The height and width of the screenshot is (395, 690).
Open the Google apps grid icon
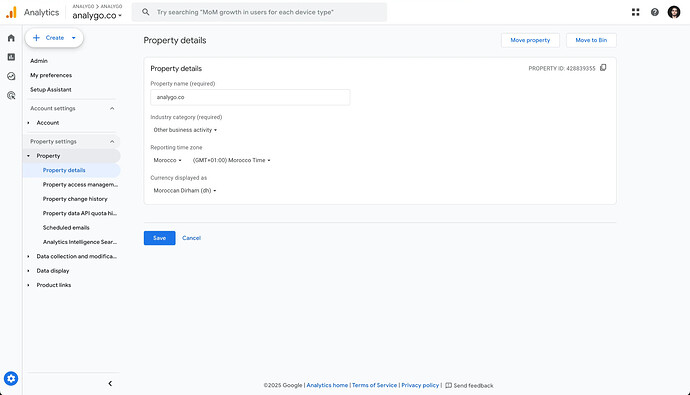pyautogui.click(x=635, y=12)
